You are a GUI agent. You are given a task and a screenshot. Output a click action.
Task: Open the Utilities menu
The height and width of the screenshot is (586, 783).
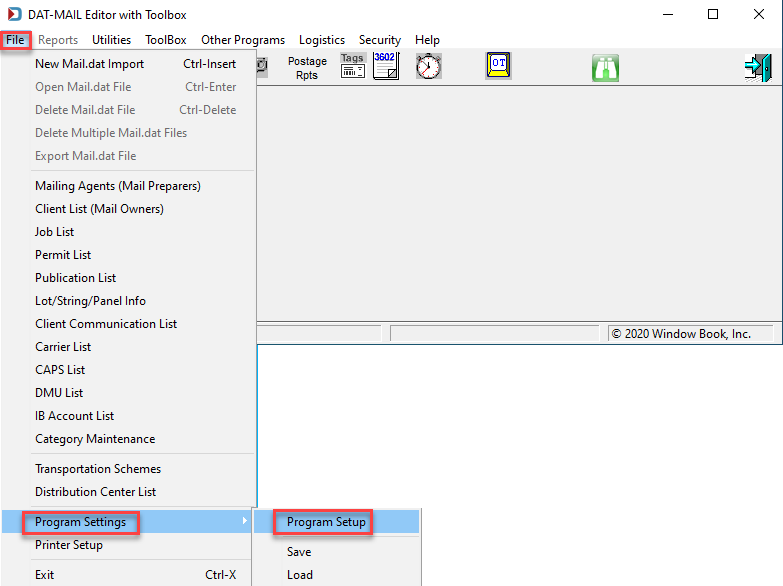click(111, 40)
